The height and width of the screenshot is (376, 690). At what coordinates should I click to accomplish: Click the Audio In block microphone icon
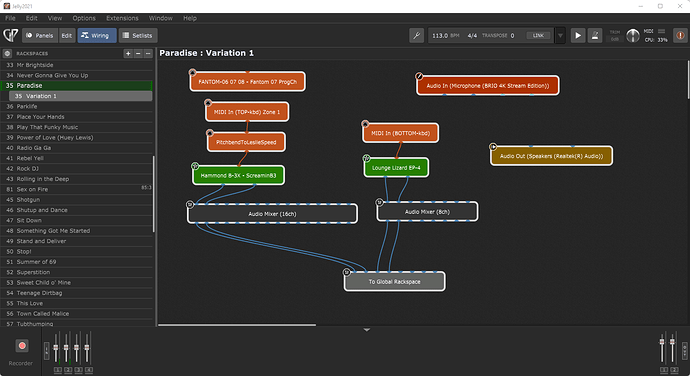tap(419, 76)
